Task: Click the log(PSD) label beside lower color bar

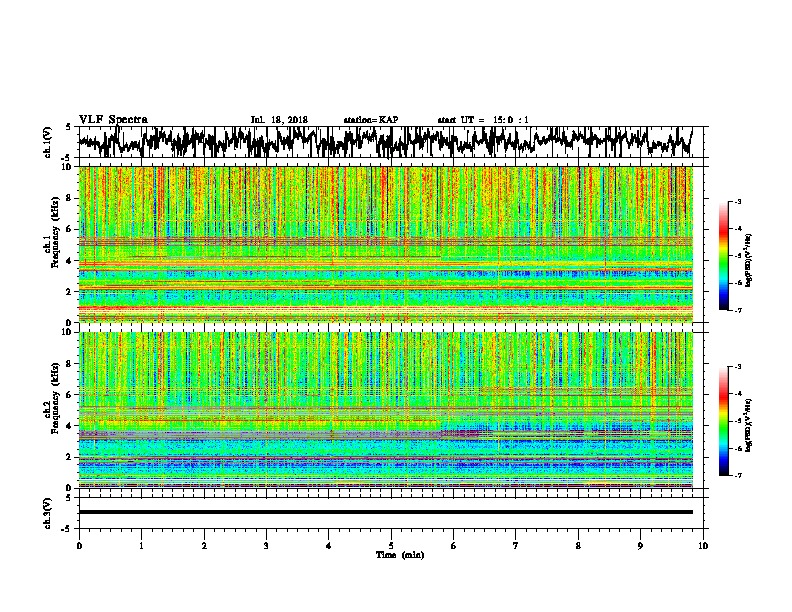Action: (x=748, y=425)
